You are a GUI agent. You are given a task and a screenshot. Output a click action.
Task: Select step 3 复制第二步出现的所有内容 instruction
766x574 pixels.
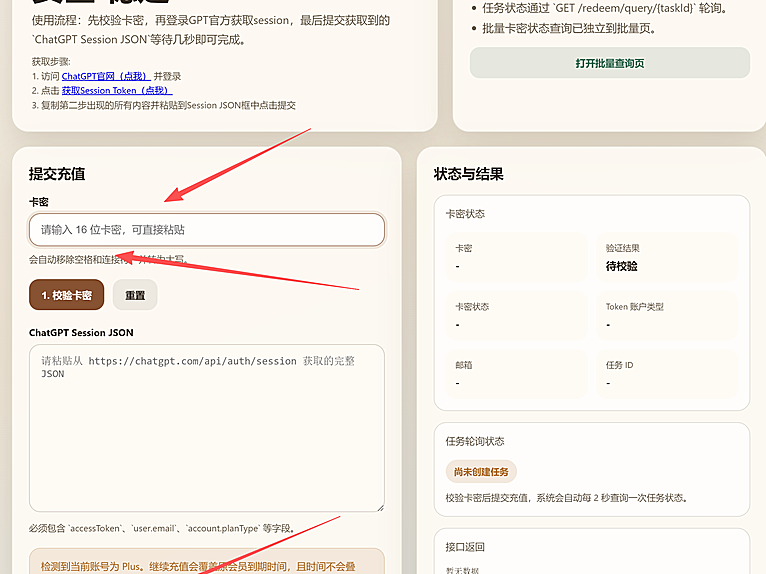(164, 105)
